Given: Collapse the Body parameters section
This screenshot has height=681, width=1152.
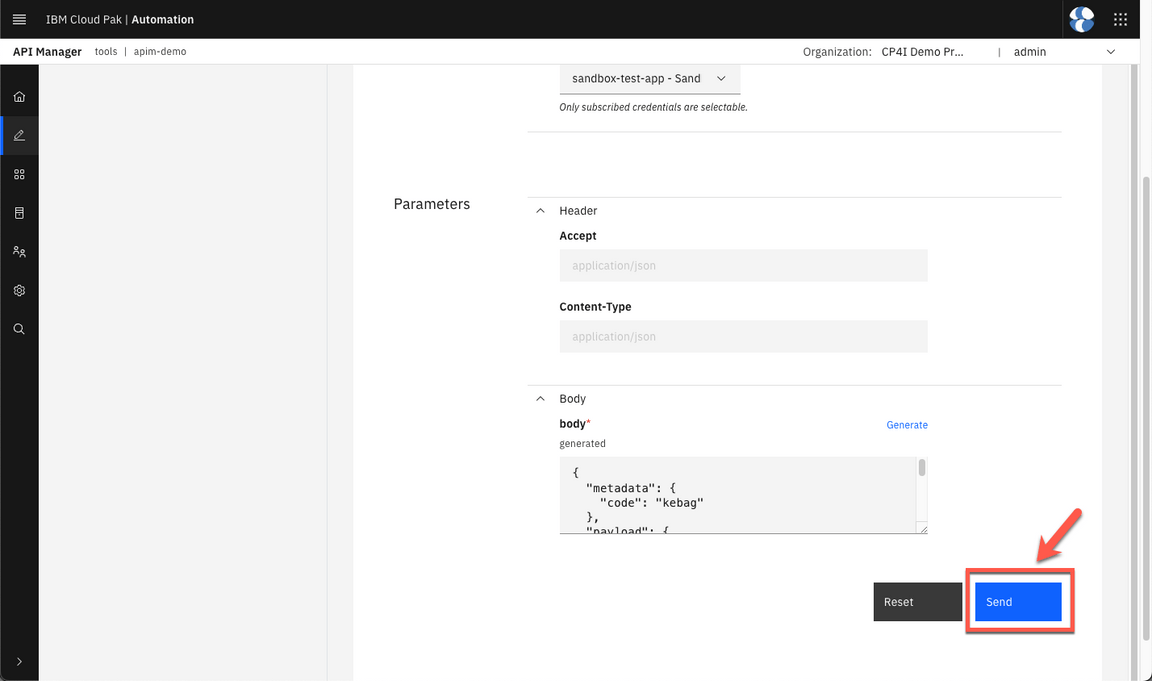Looking at the screenshot, I should [x=541, y=399].
